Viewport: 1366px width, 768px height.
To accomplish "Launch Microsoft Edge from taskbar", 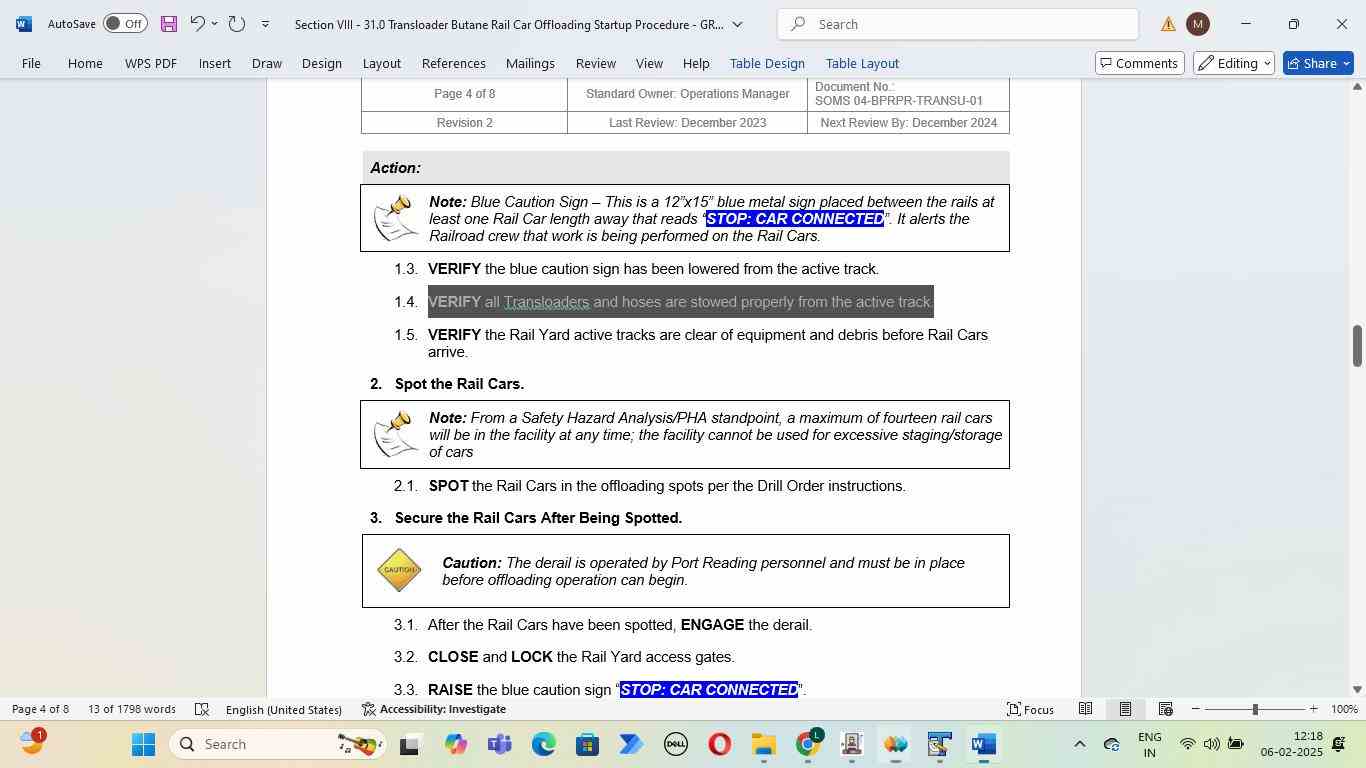I will click(543, 745).
